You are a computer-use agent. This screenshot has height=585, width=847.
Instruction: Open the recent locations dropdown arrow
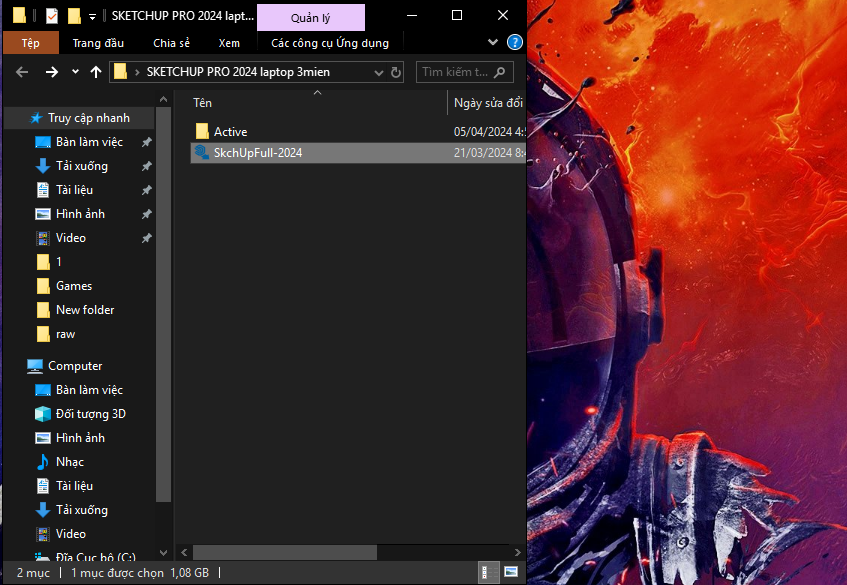tap(76, 72)
